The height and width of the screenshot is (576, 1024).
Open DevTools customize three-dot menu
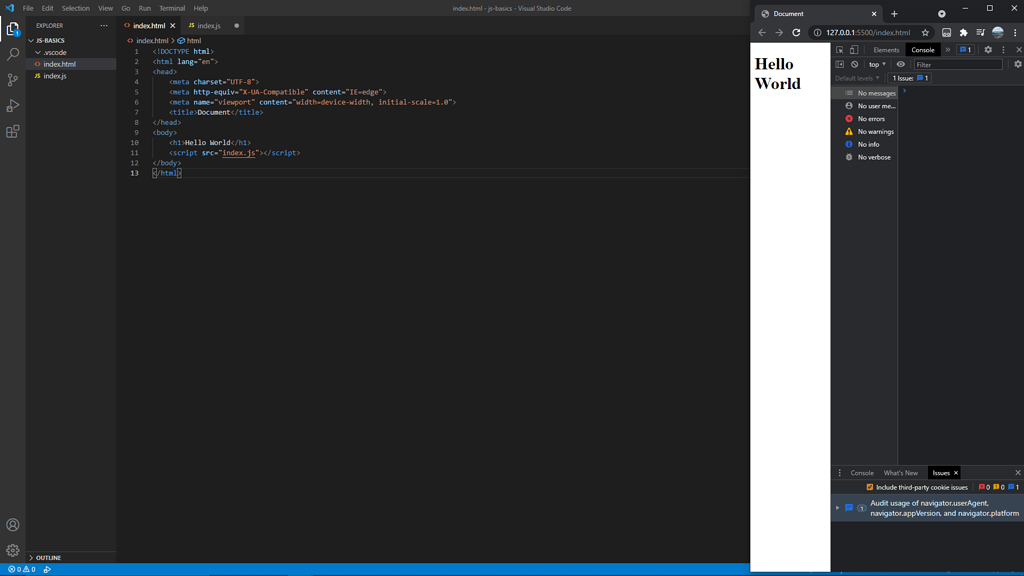click(1004, 50)
